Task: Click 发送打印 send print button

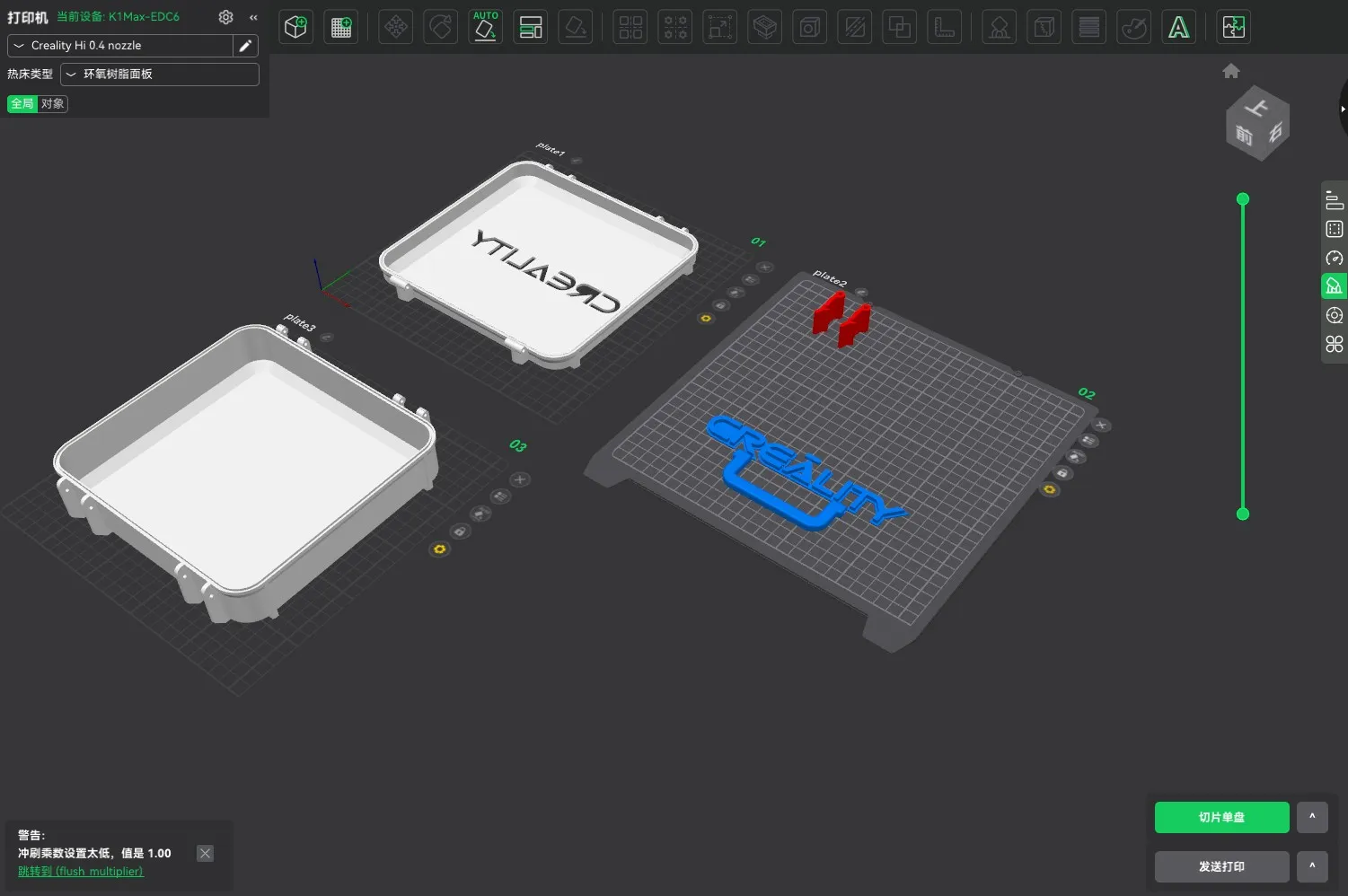Action: click(x=1221, y=866)
